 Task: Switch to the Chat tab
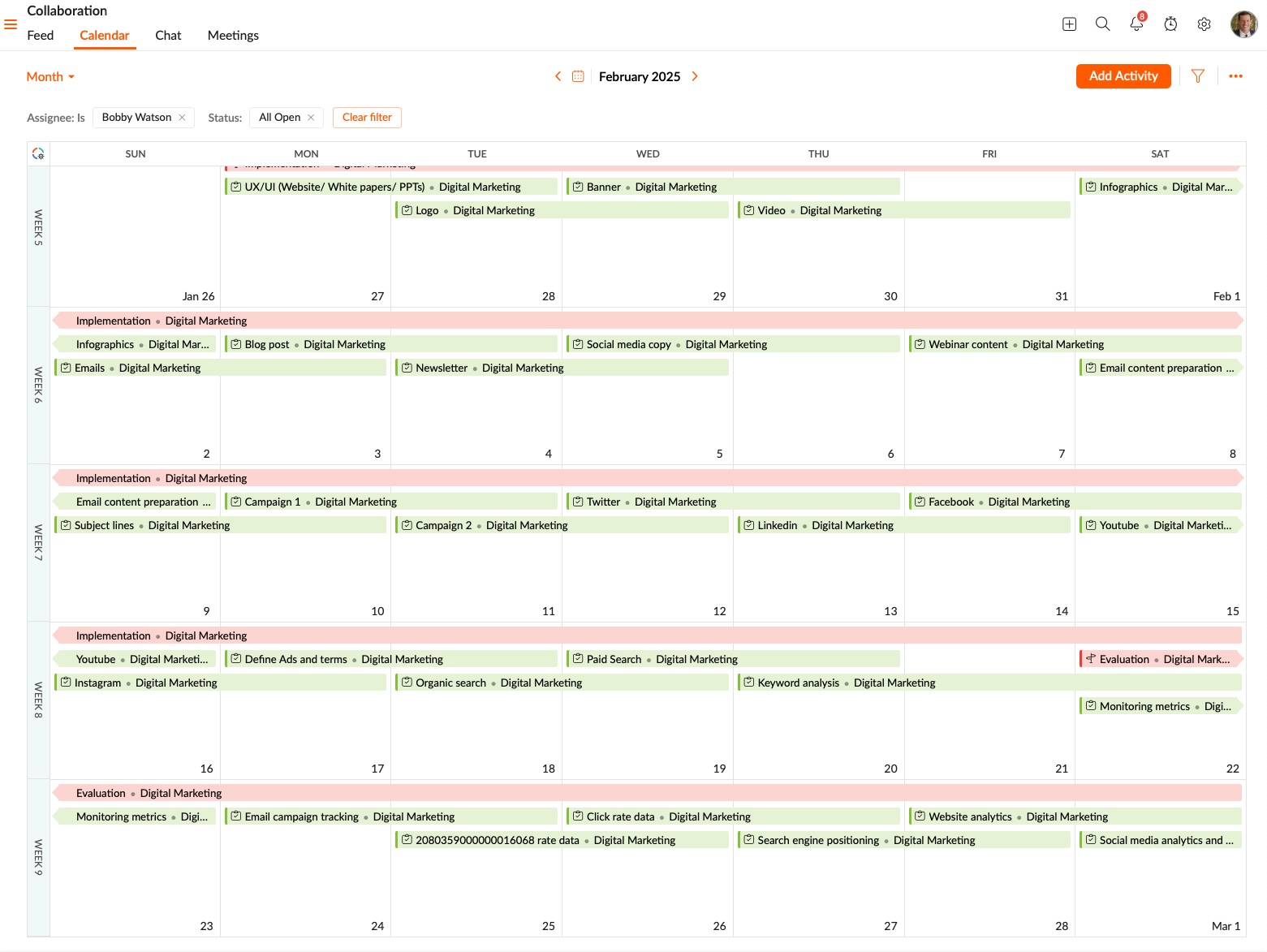pos(168,35)
